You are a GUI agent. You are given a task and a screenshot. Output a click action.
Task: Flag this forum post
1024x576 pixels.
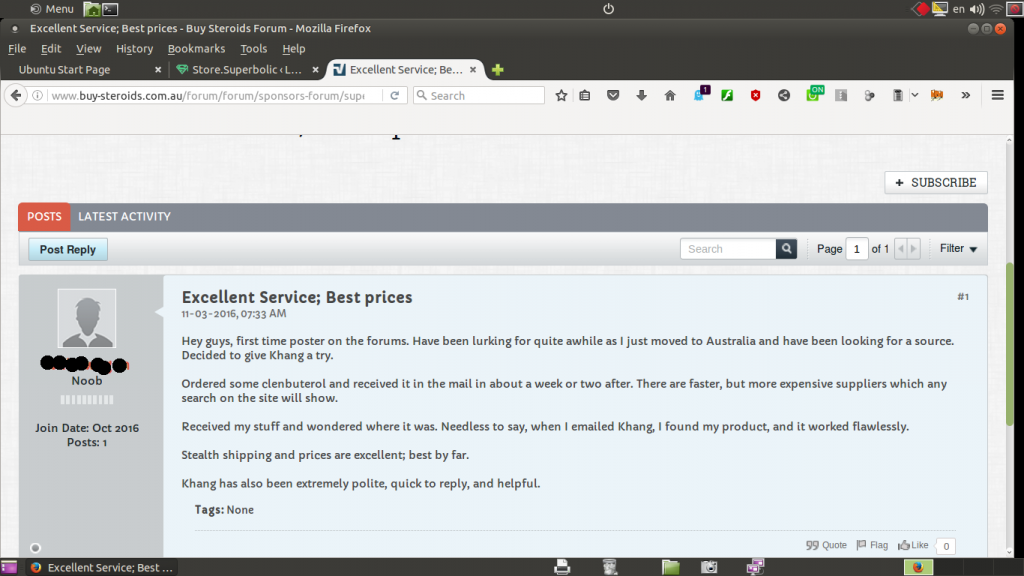coord(871,545)
